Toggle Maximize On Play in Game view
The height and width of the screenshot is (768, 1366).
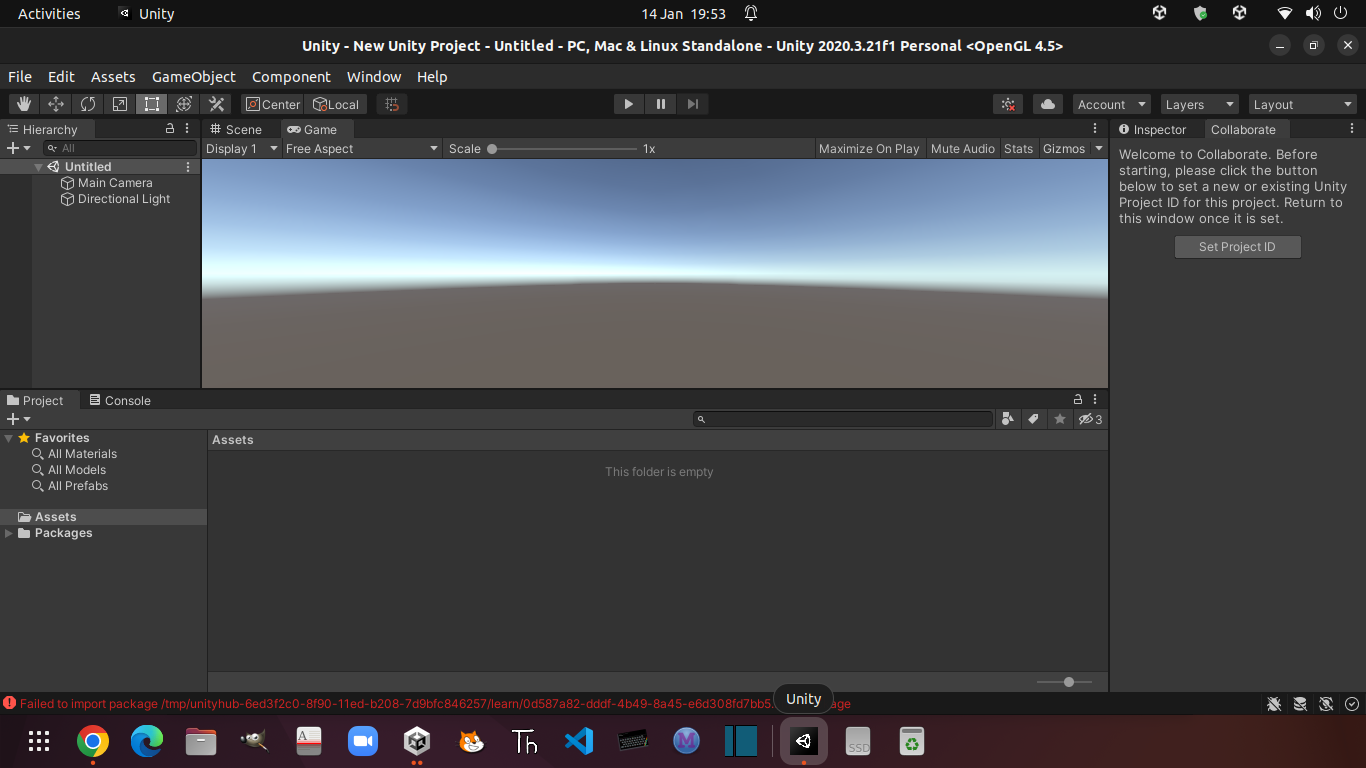(868, 148)
